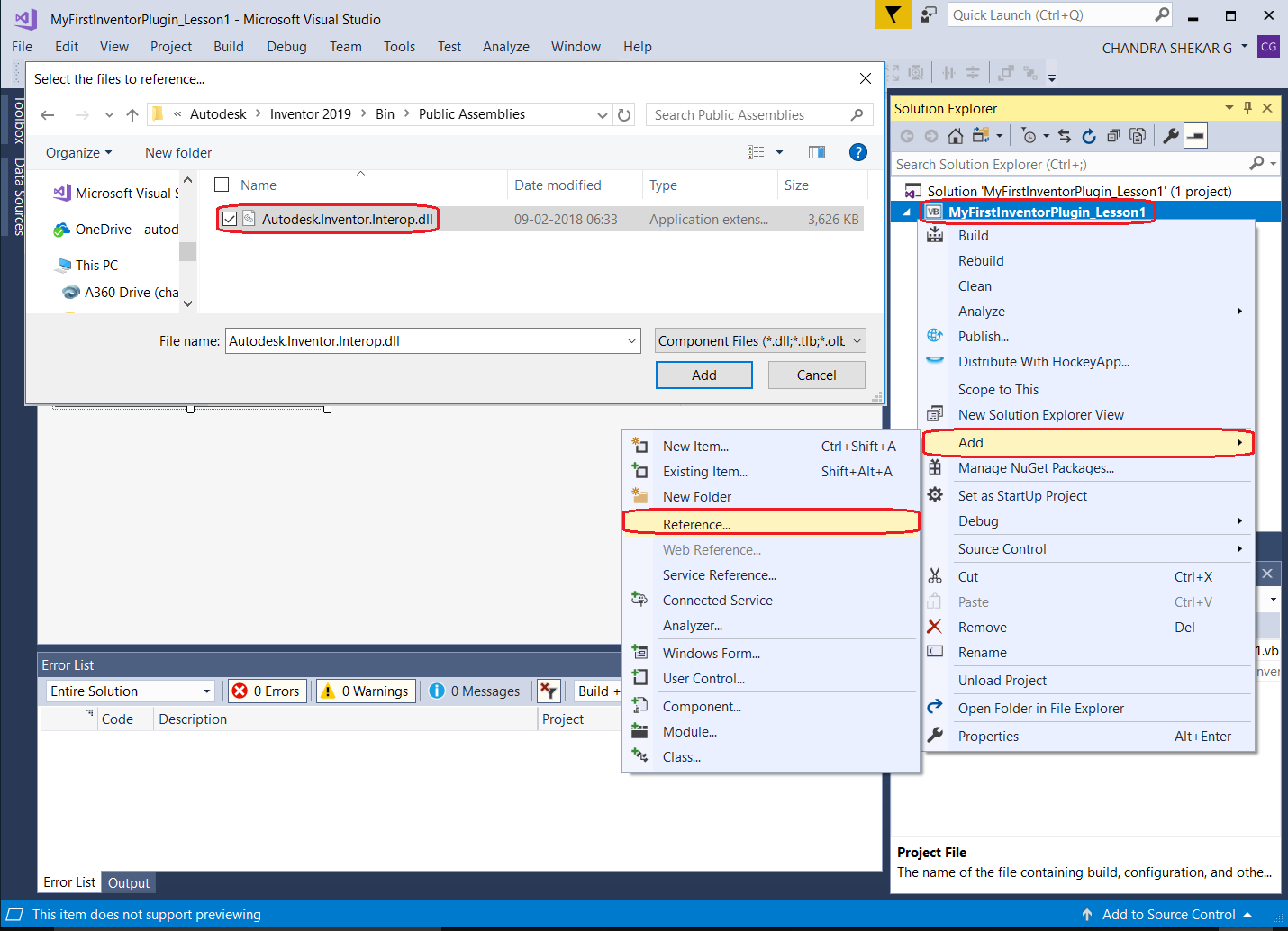The width and height of the screenshot is (1288, 931).
Task: Click Add to Source Control in status bar
Action: pos(1169,915)
